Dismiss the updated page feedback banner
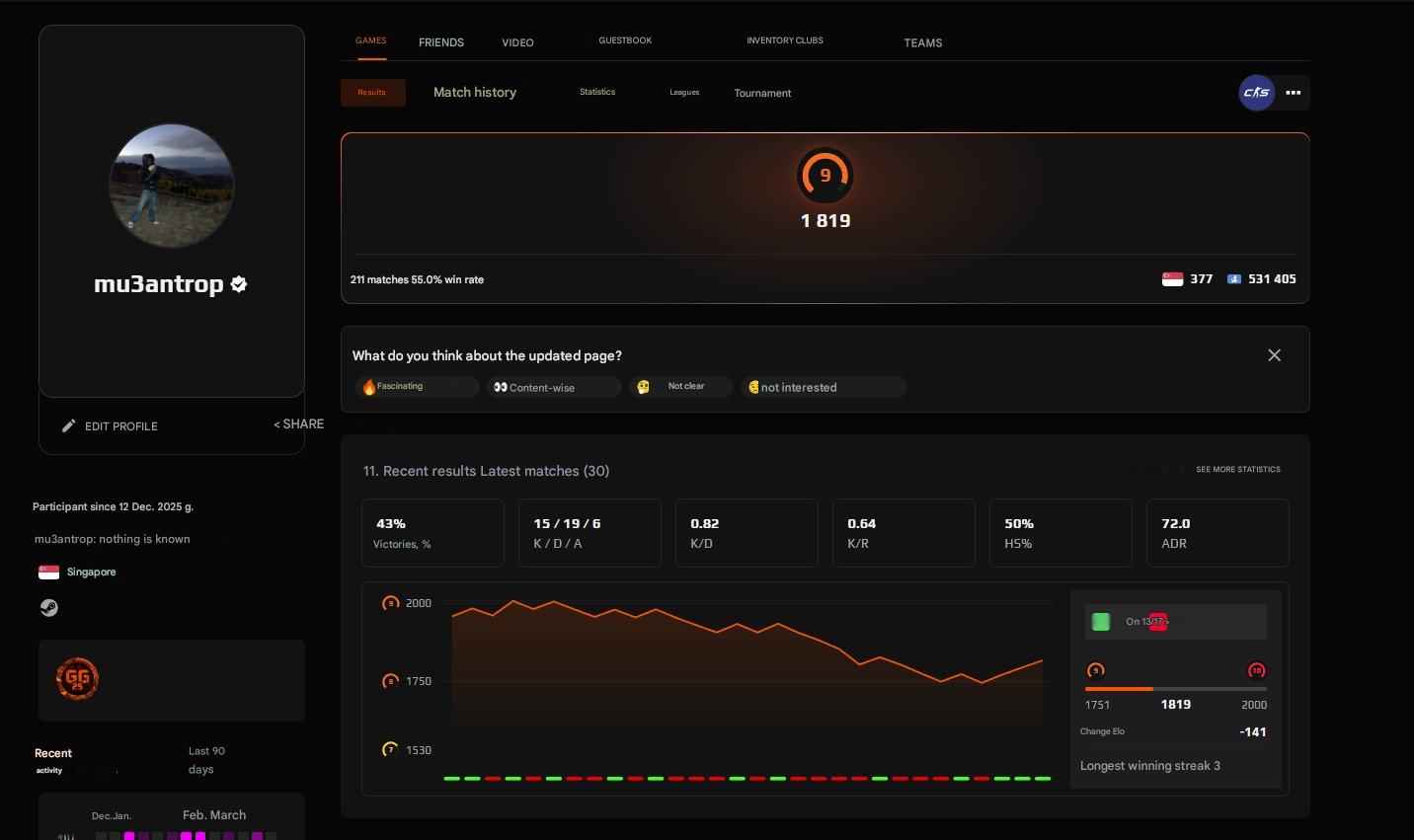Screen dimensions: 1414x840 click(x=1274, y=354)
